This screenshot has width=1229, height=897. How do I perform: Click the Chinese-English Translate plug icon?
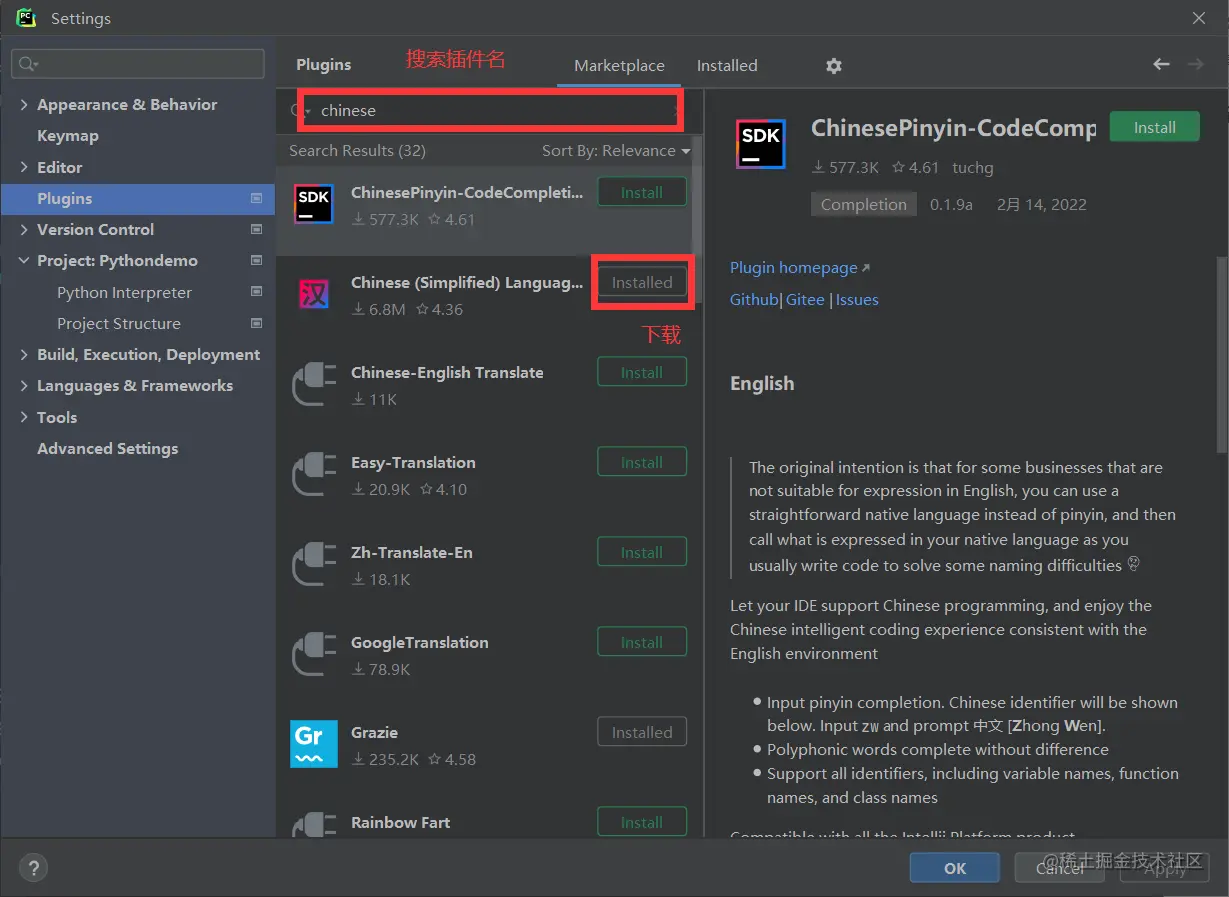[x=314, y=384]
